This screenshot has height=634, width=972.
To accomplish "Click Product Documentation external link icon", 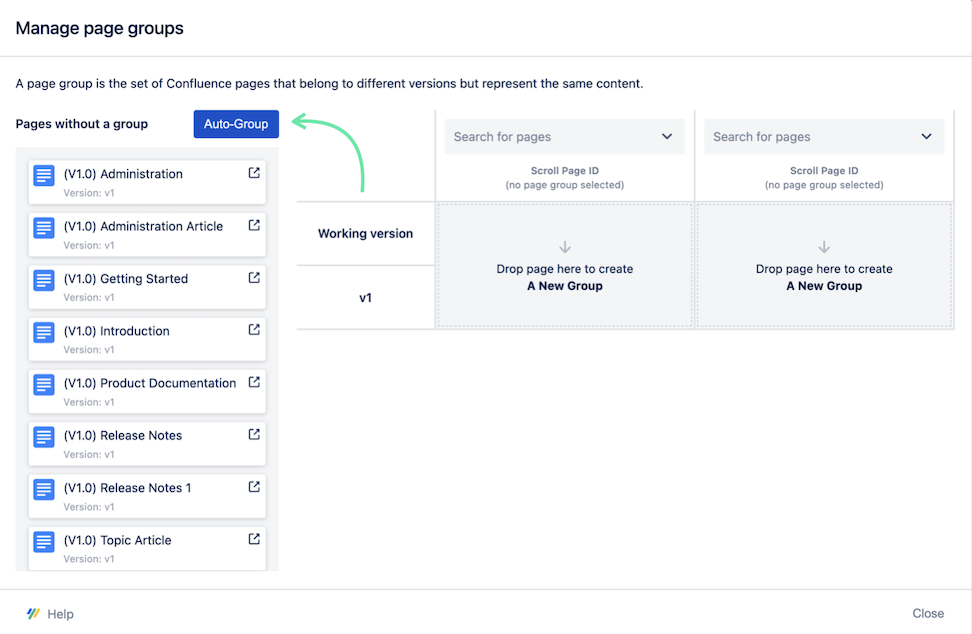I will [x=254, y=382].
